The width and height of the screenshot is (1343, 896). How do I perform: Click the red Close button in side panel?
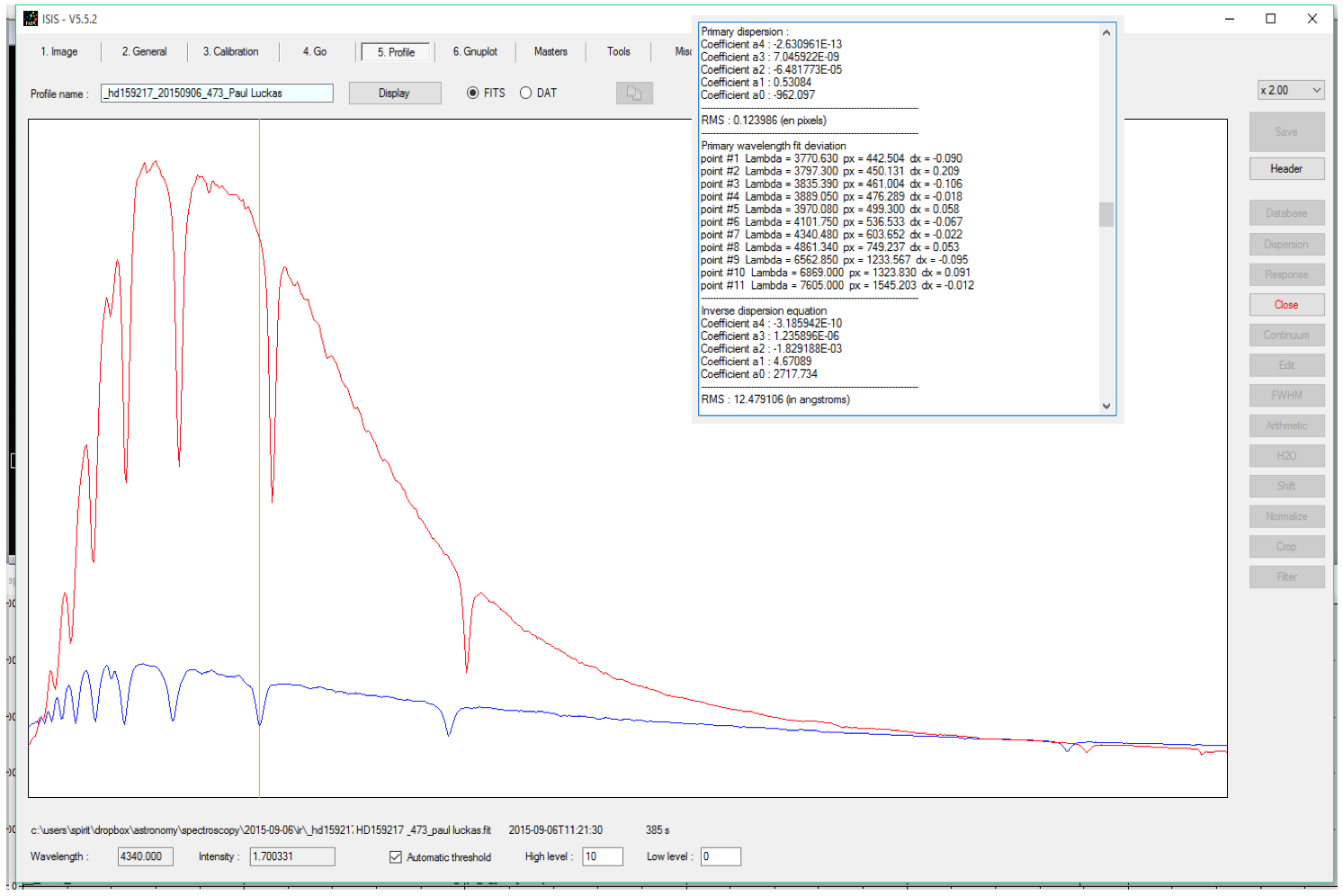(x=1286, y=305)
